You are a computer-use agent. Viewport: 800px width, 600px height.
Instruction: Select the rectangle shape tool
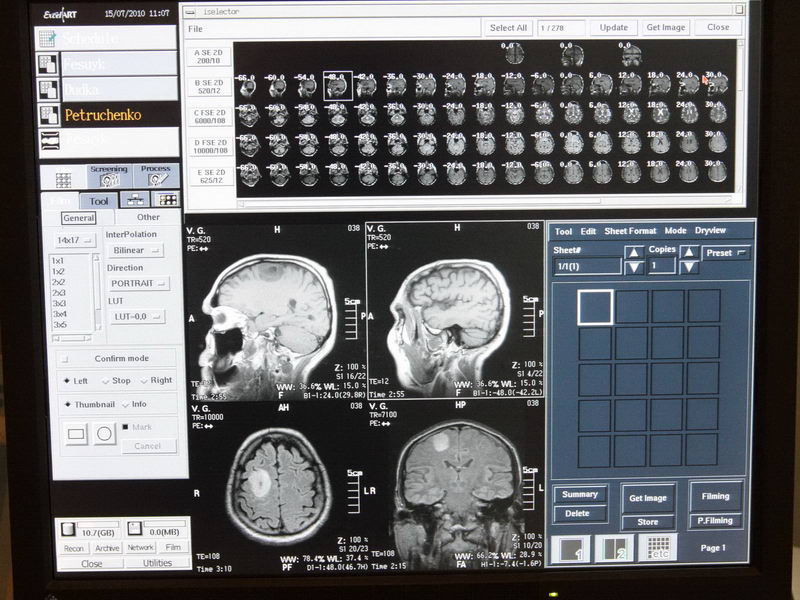(x=76, y=434)
